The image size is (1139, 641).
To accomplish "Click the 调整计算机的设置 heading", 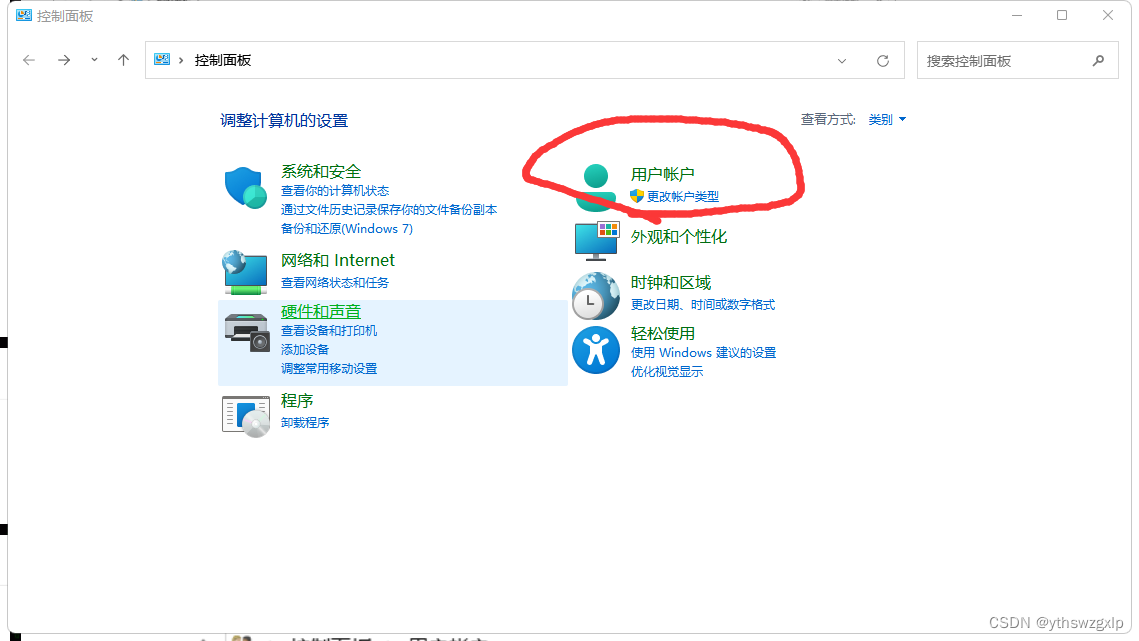I will (284, 121).
